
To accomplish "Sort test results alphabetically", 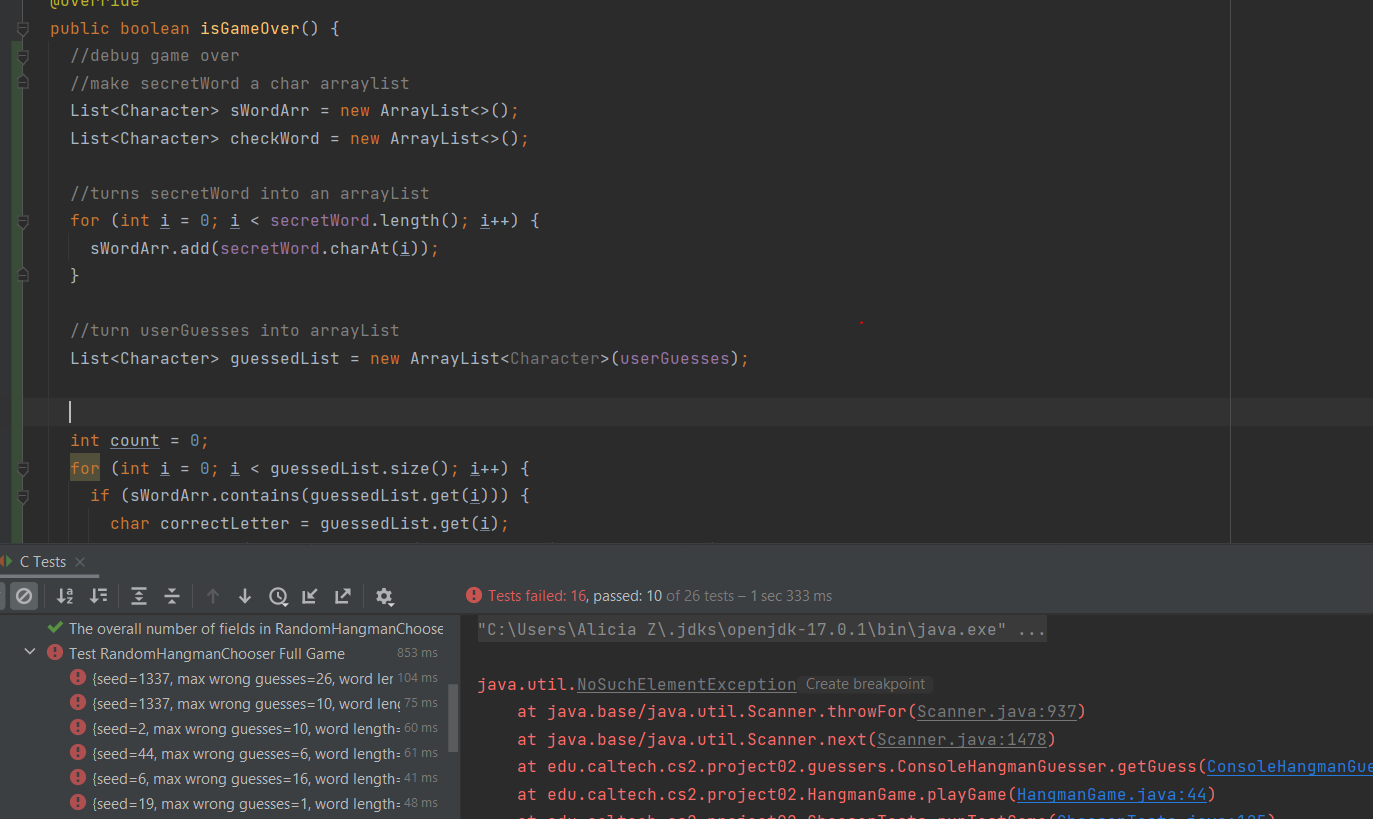I will click(x=65, y=596).
